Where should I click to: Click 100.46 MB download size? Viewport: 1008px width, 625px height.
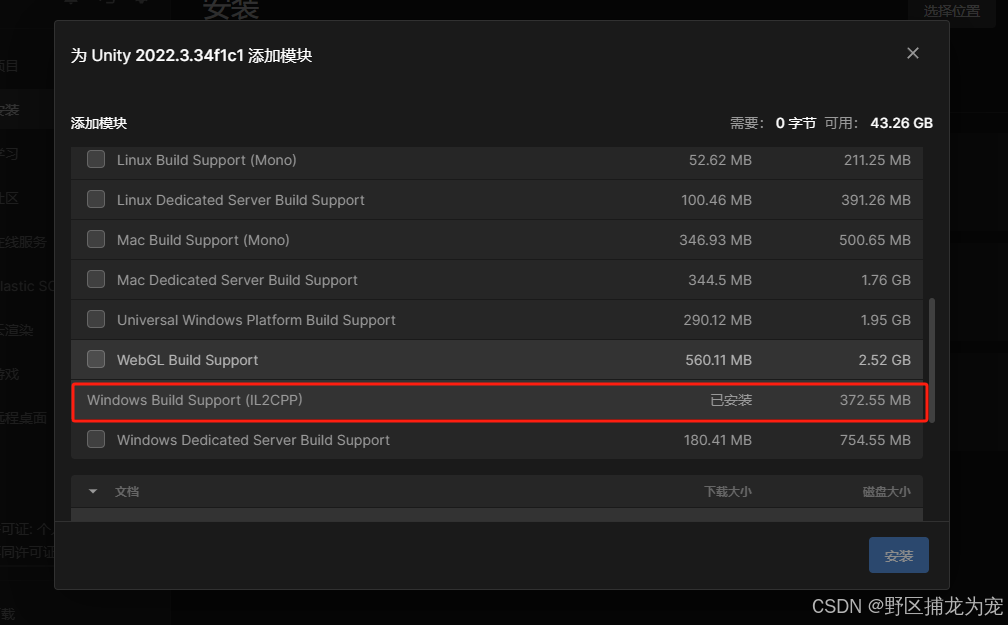coord(716,201)
